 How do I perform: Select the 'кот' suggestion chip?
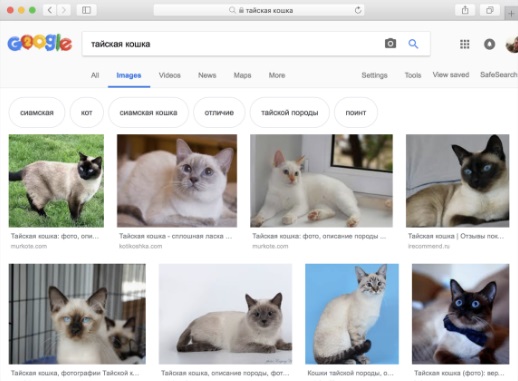click(87, 113)
